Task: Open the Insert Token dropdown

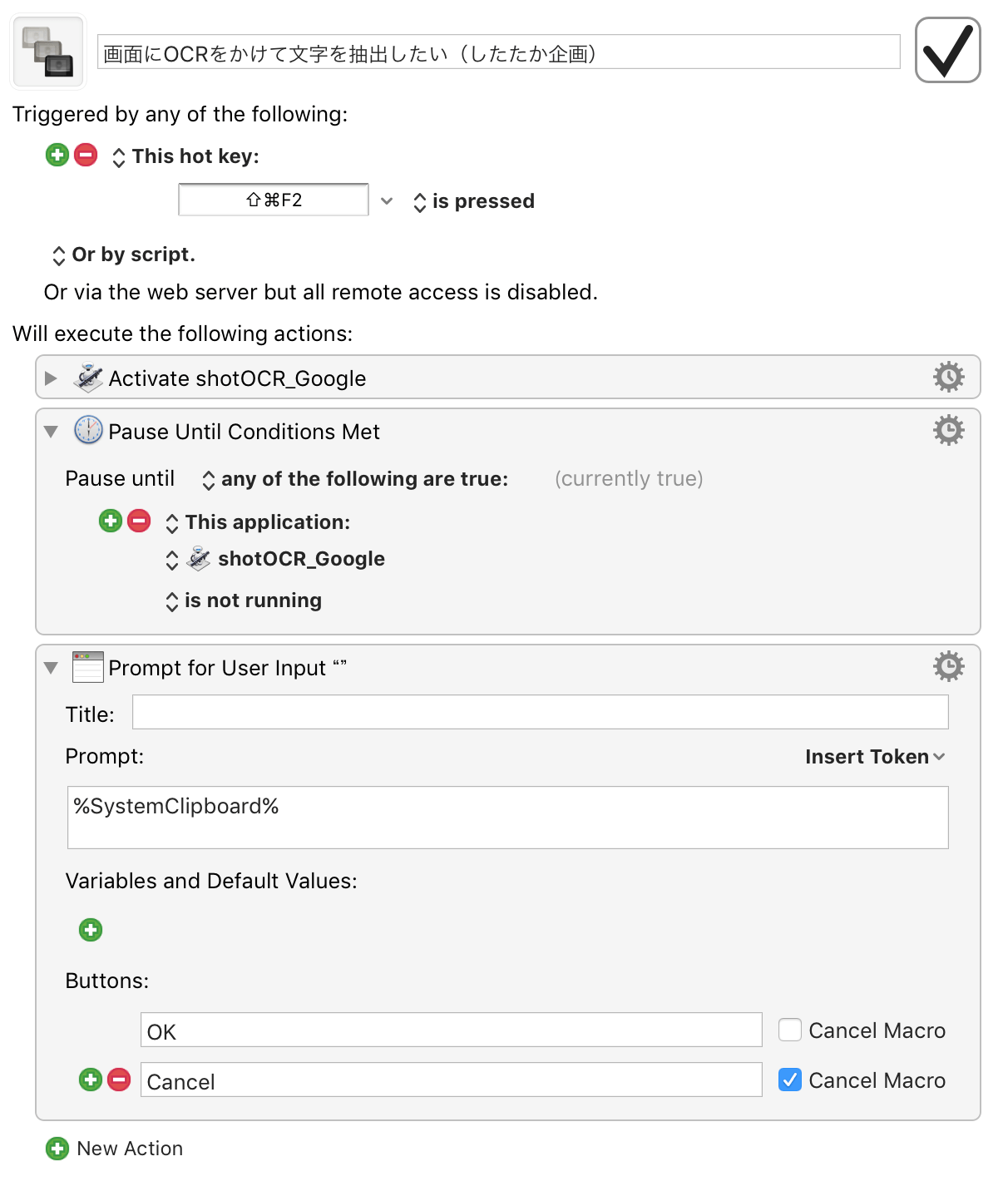Action: pyautogui.click(x=875, y=757)
